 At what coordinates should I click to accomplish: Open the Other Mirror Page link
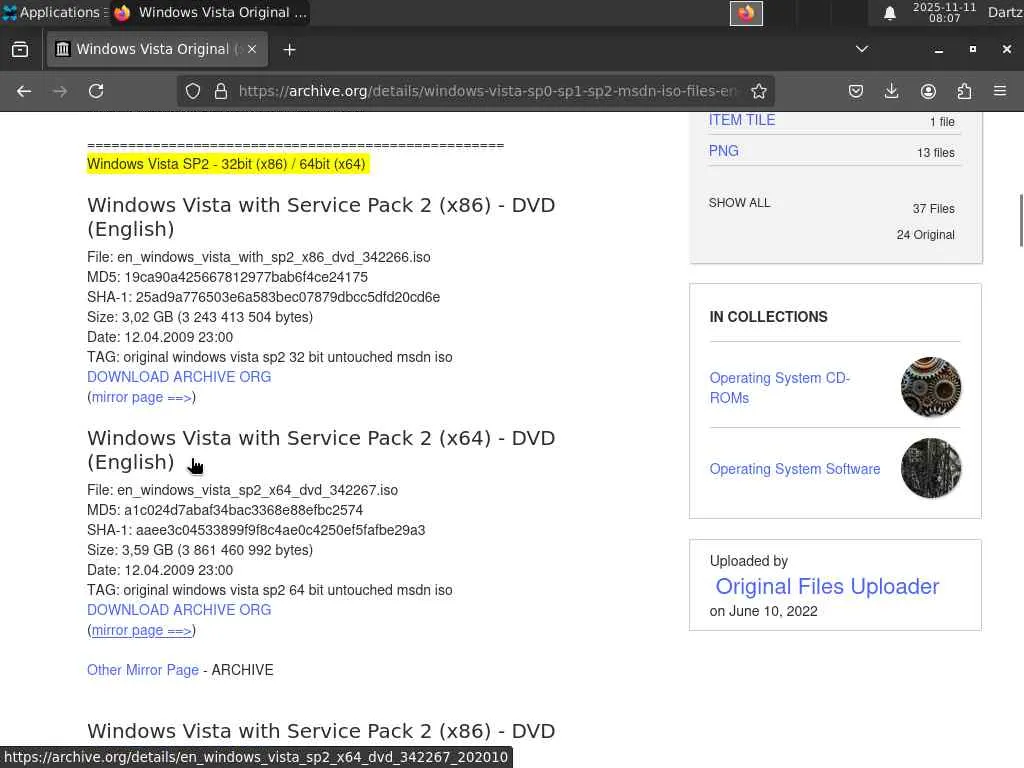click(142, 670)
